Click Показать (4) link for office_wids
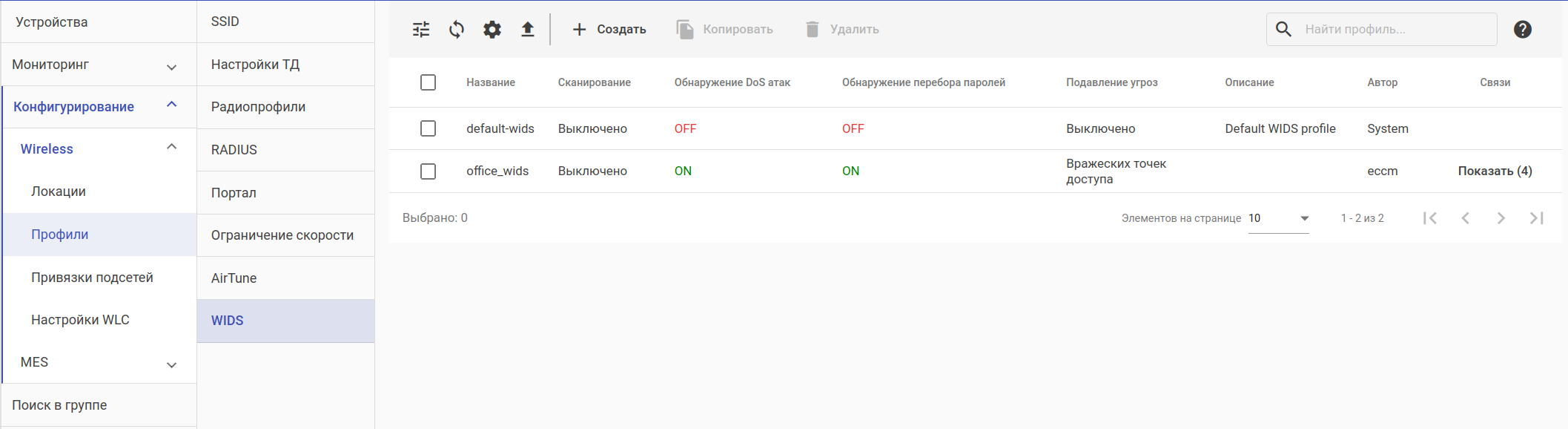The image size is (1568, 429). (1495, 171)
